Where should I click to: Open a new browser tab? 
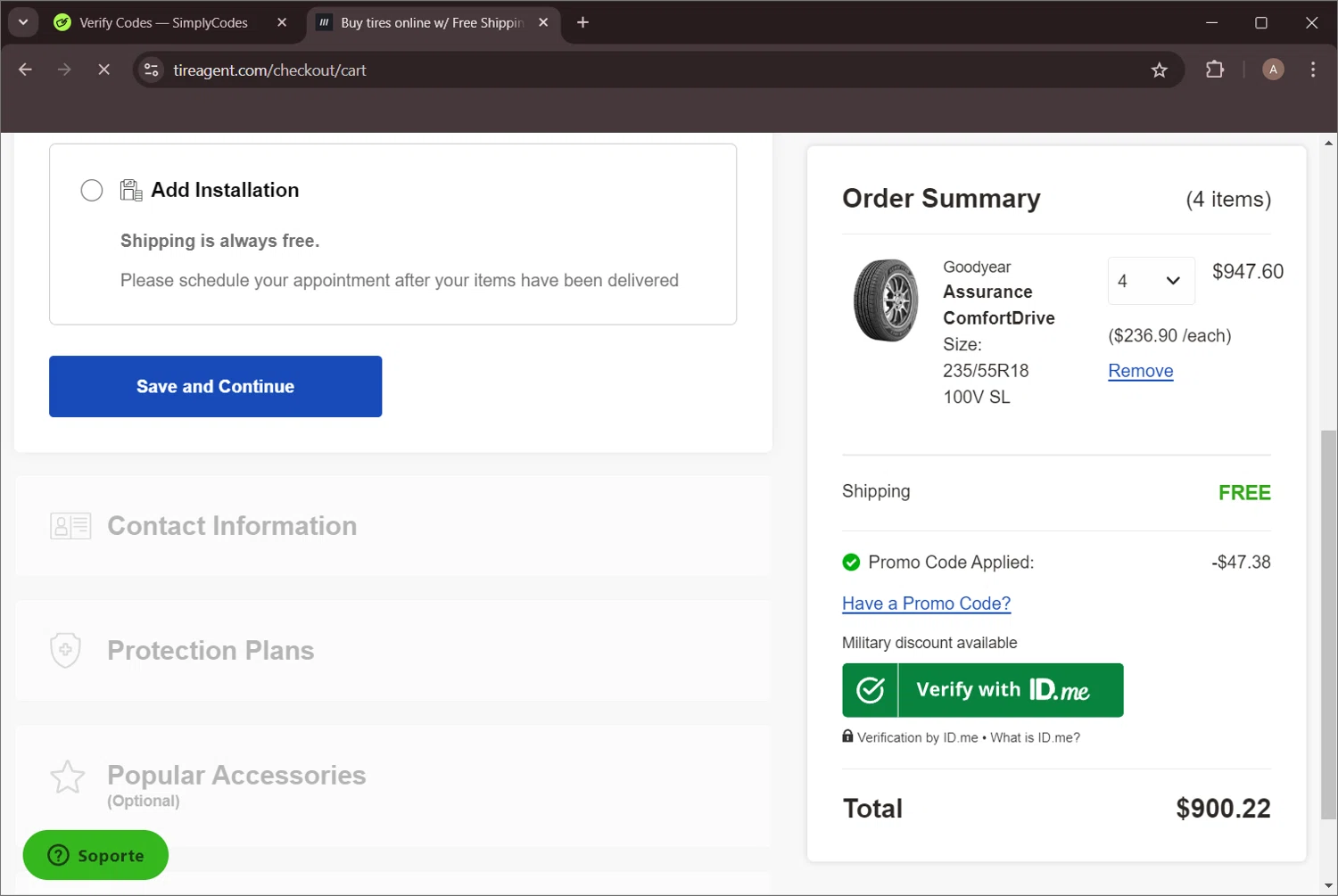coord(582,22)
